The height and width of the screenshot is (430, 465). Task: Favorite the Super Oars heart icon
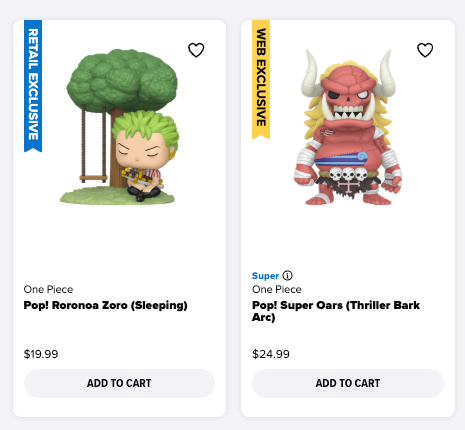pos(425,50)
